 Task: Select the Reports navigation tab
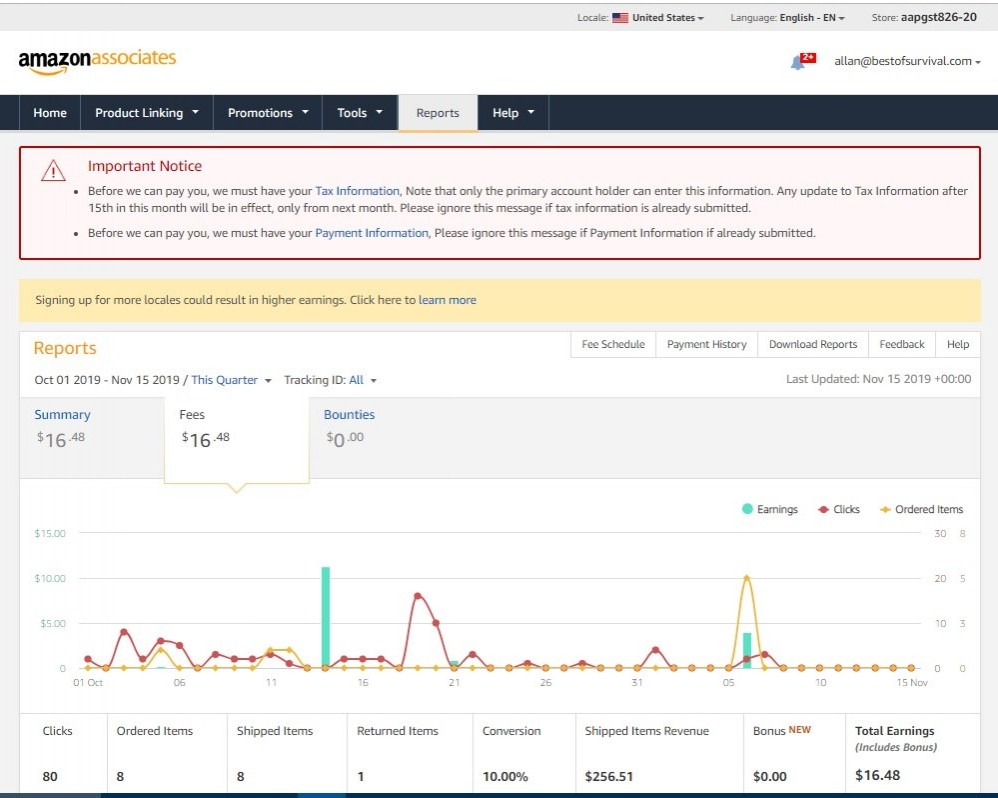[x=437, y=113]
